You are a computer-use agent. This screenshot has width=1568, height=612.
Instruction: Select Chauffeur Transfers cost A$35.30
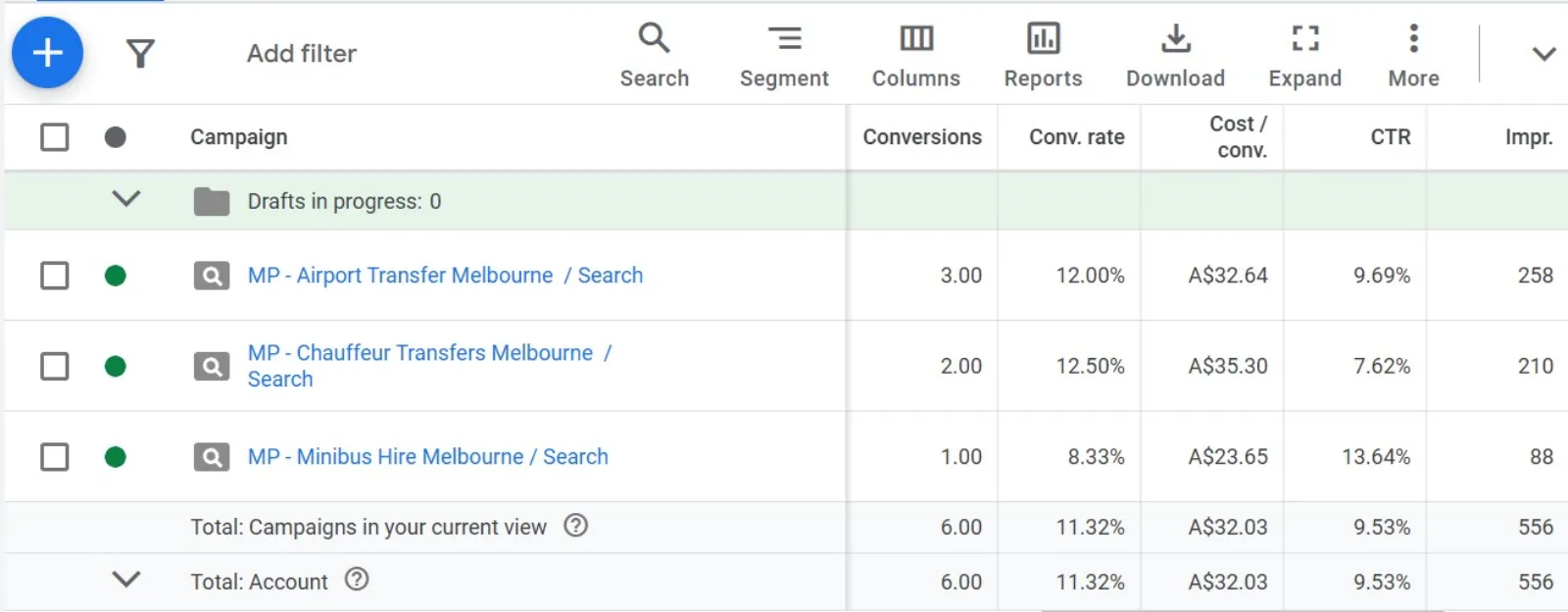pyautogui.click(x=1228, y=367)
